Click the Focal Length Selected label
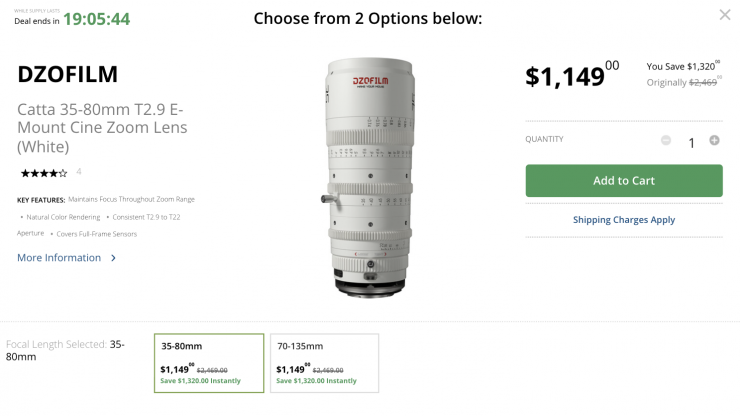Screen dimensions: 740x416 click(57, 344)
